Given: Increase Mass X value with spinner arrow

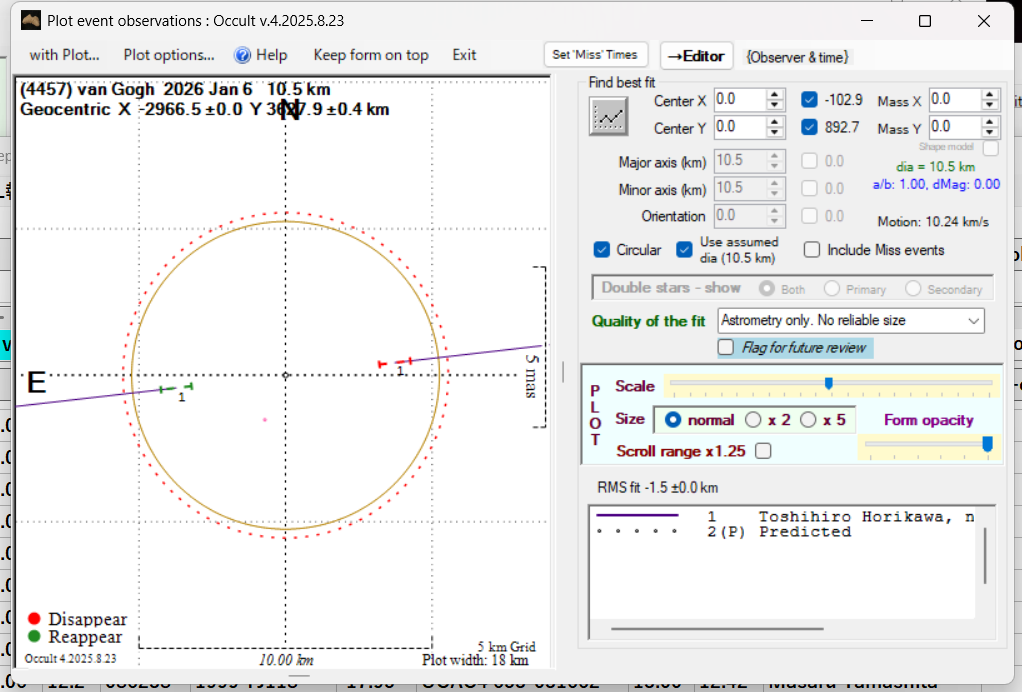Looking at the screenshot, I should (x=990, y=95).
